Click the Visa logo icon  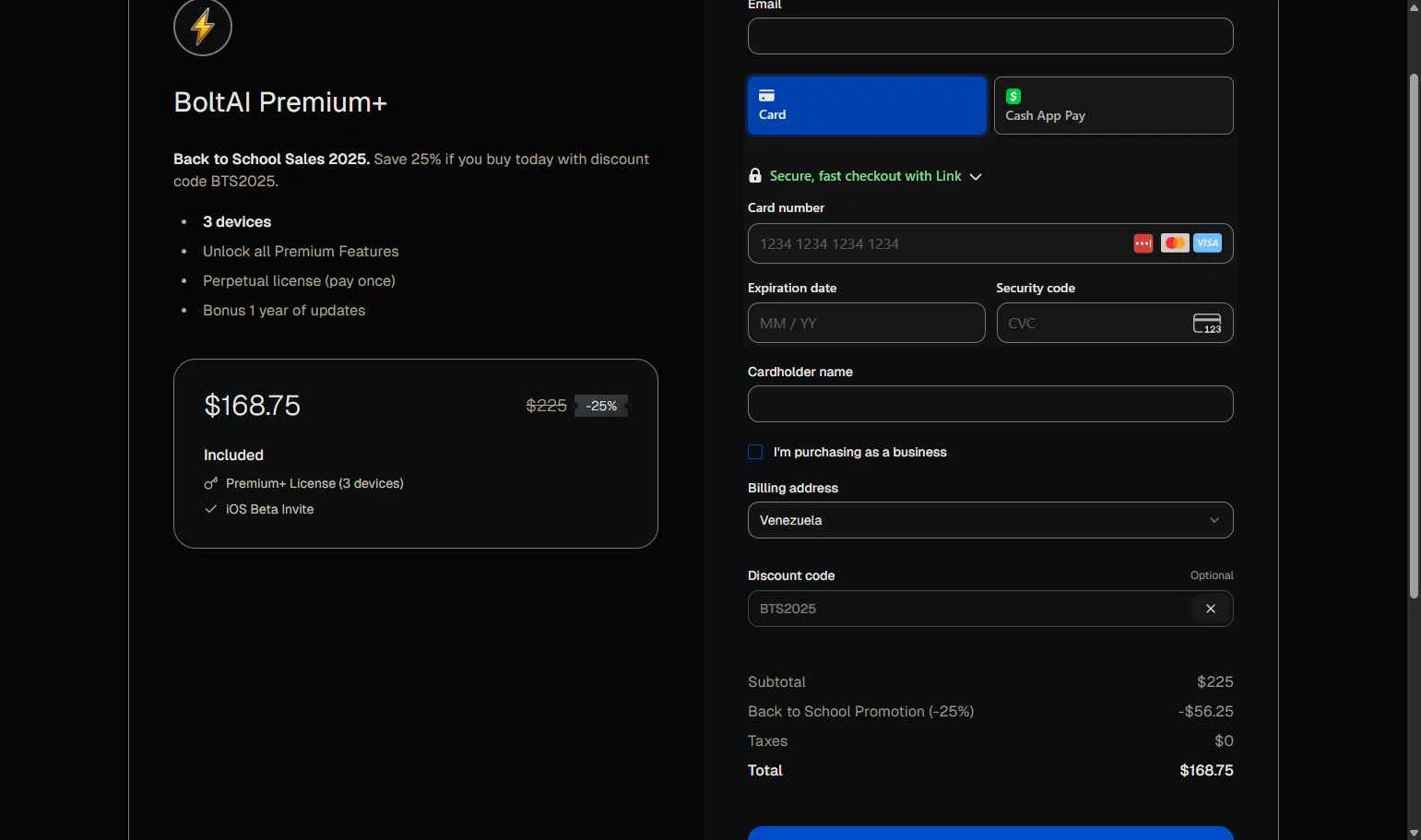click(x=1207, y=243)
